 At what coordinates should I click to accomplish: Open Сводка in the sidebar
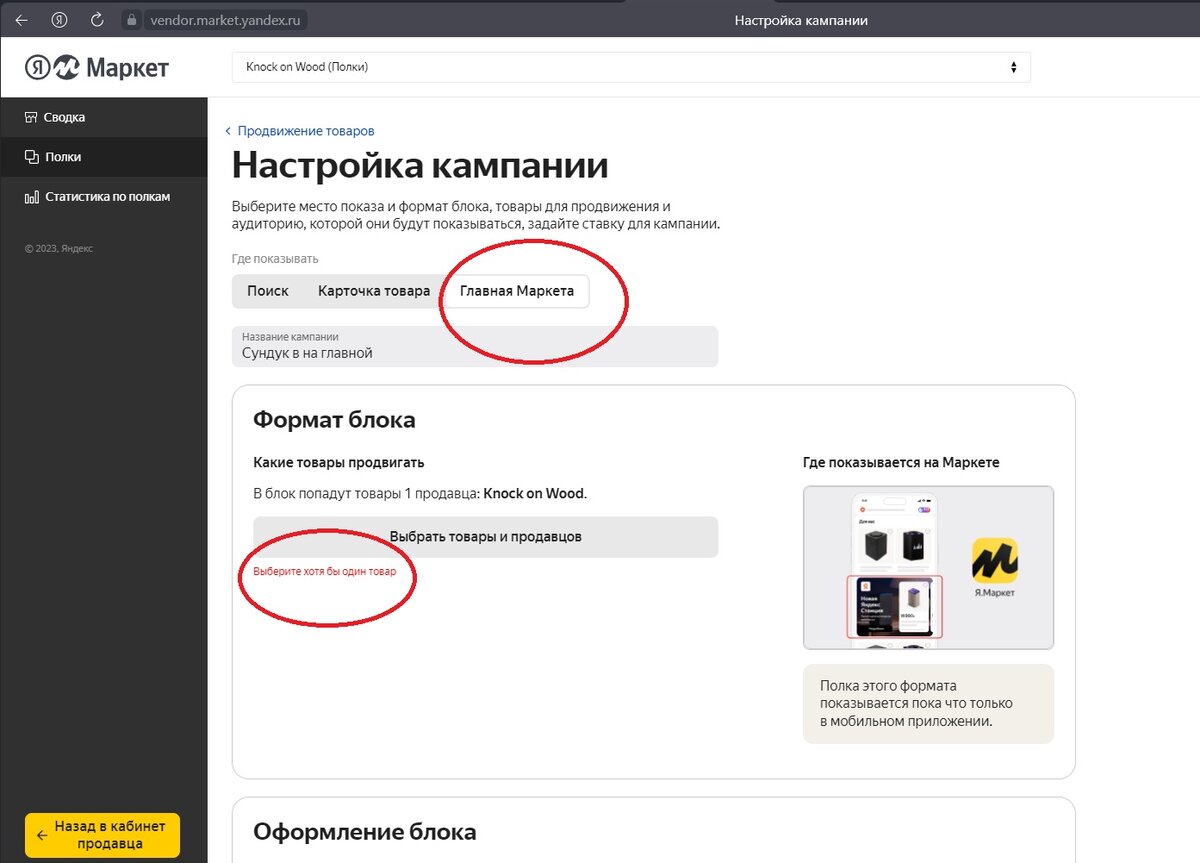tap(103, 117)
